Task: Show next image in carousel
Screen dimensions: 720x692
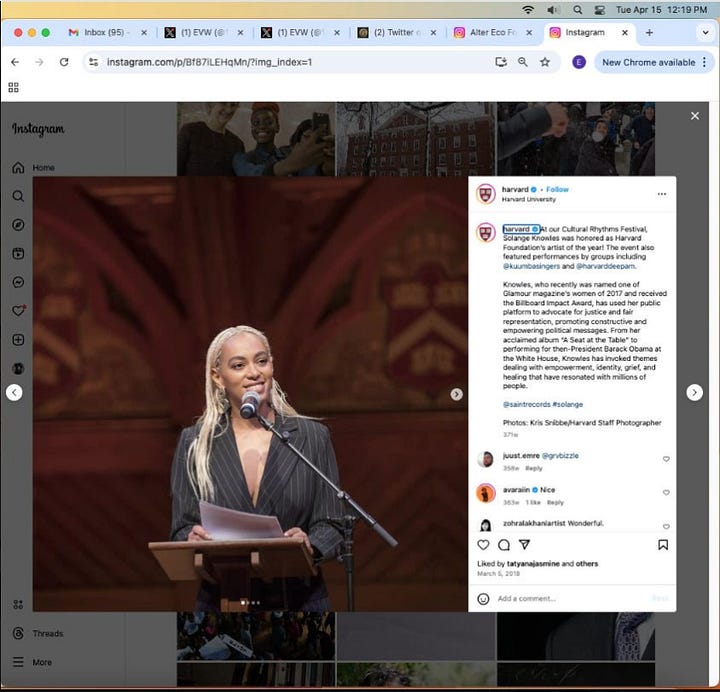Action: click(x=456, y=394)
